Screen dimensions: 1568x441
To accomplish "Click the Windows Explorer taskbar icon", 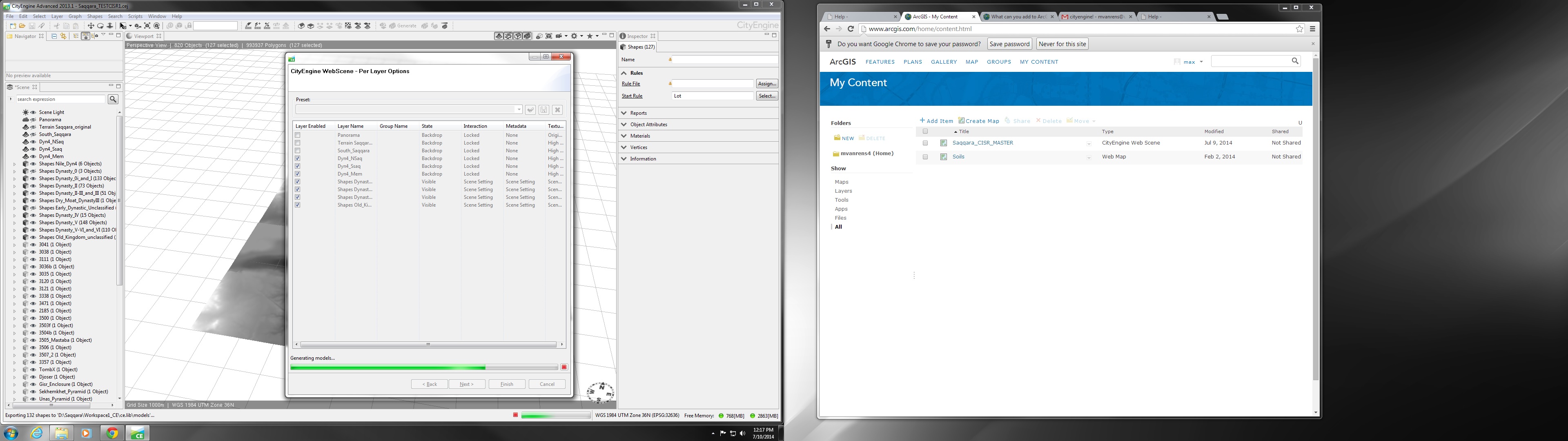I will [62, 433].
